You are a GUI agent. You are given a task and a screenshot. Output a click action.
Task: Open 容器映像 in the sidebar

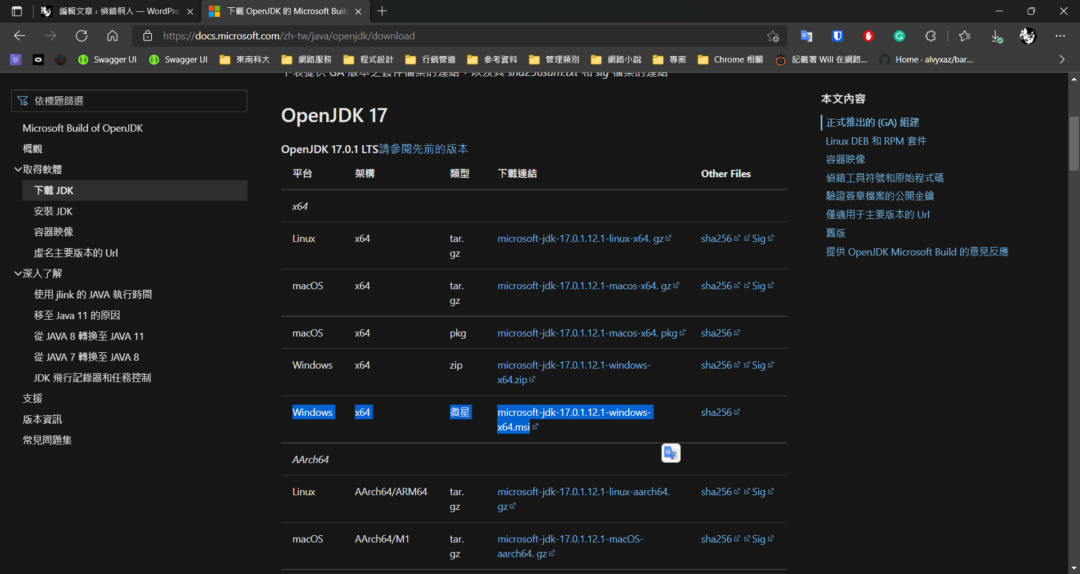(x=53, y=232)
